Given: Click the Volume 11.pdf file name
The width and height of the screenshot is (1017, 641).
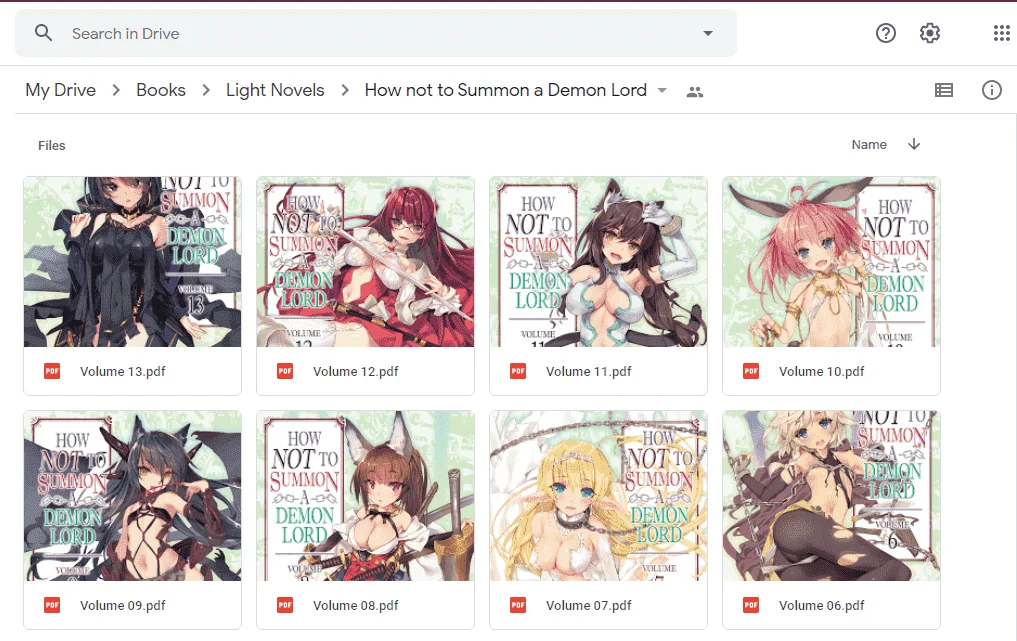Looking at the screenshot, I should tap(588, 372).
